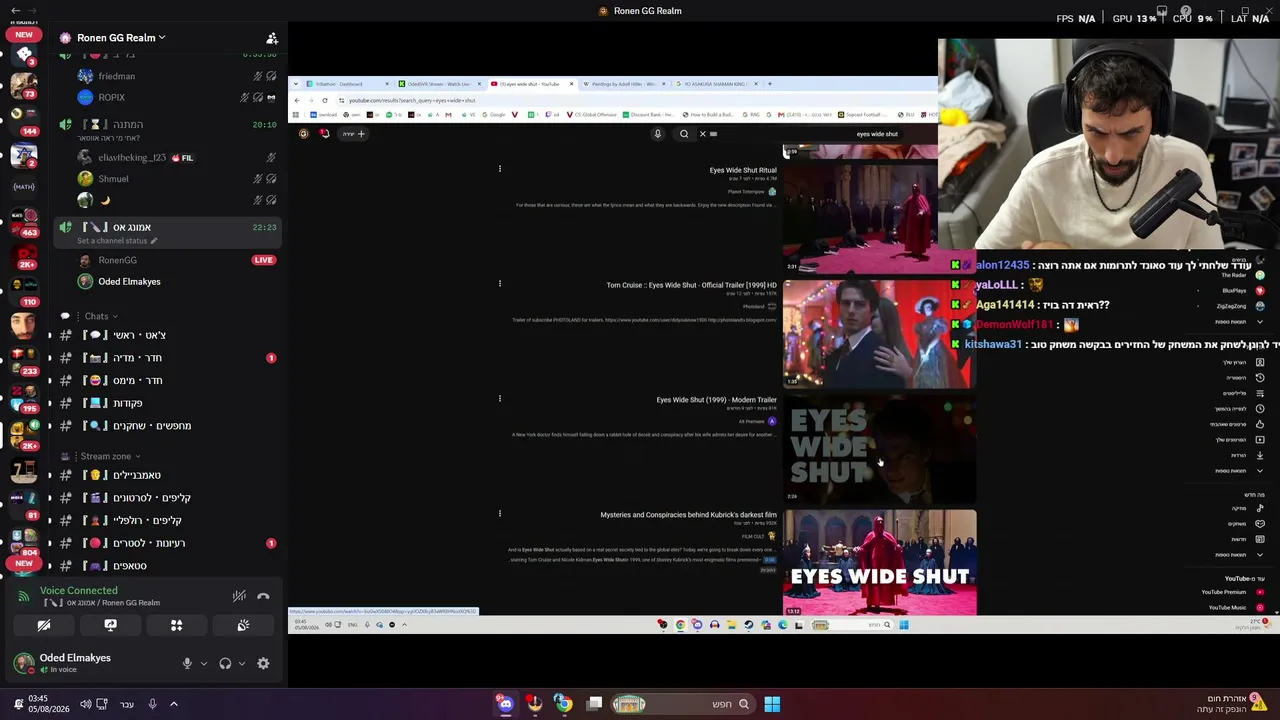This screenshot has width=1280, height=720.
Task: Open the {MATH} server icon
Action: [24, 186]
